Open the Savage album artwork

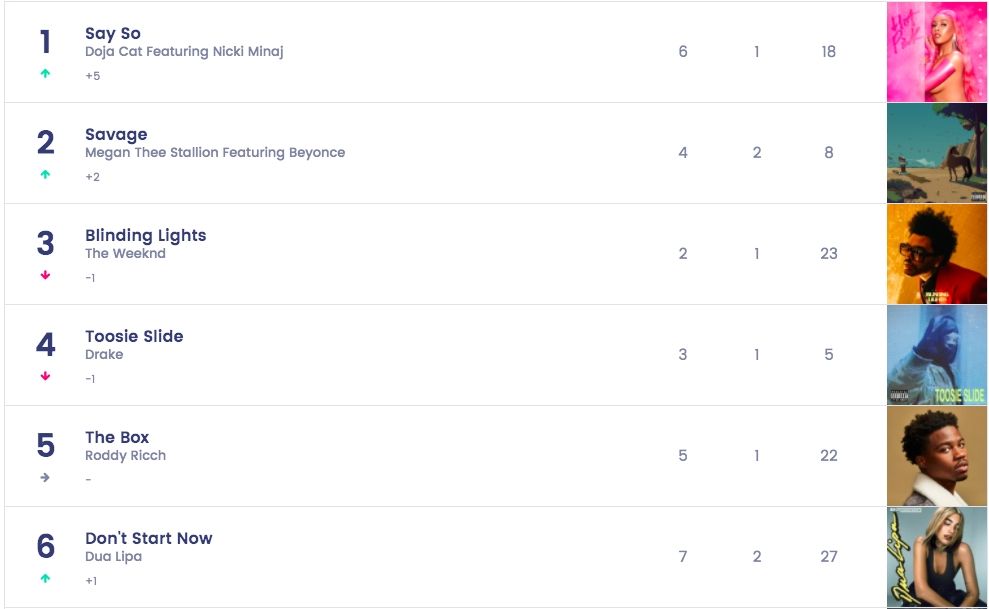click(936, 153)
